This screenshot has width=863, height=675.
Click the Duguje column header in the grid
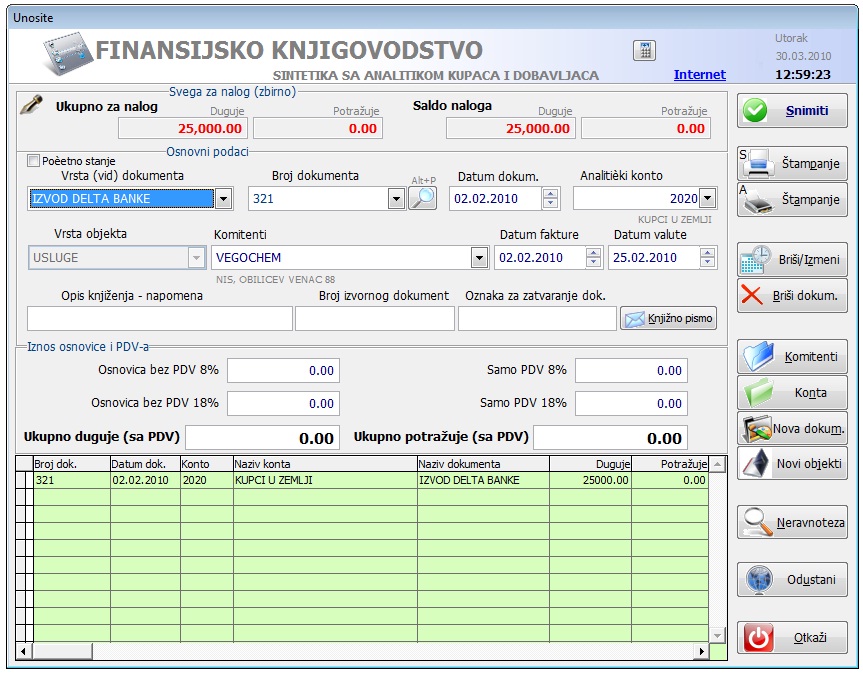coord(590,464)
